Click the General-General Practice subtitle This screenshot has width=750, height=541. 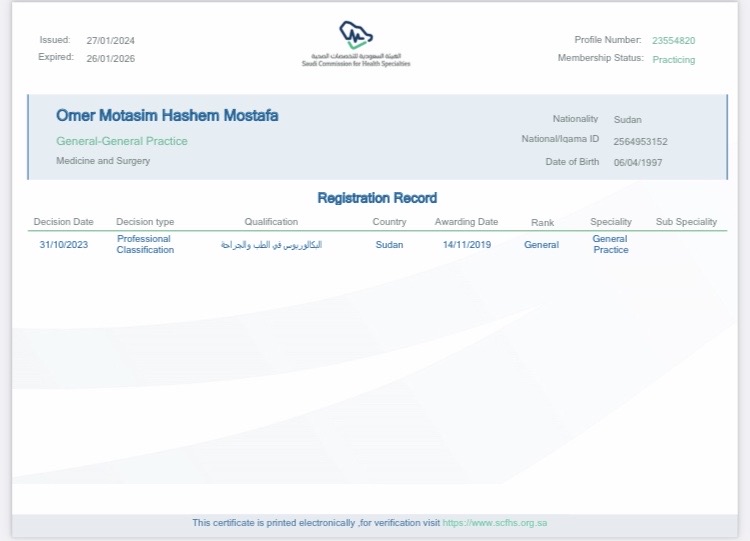click(x=122, y=141)
